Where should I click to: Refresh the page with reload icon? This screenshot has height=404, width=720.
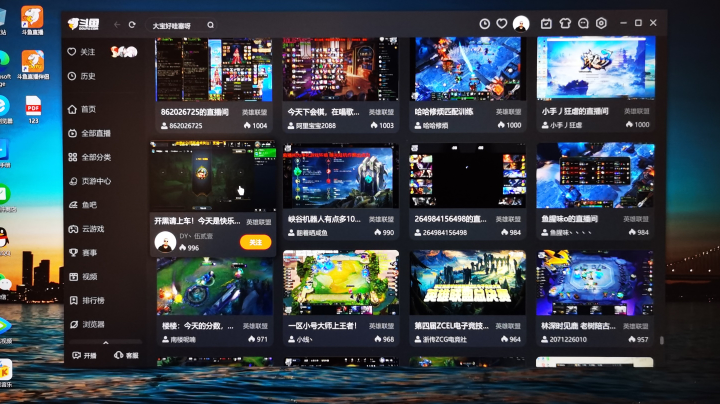132,25
